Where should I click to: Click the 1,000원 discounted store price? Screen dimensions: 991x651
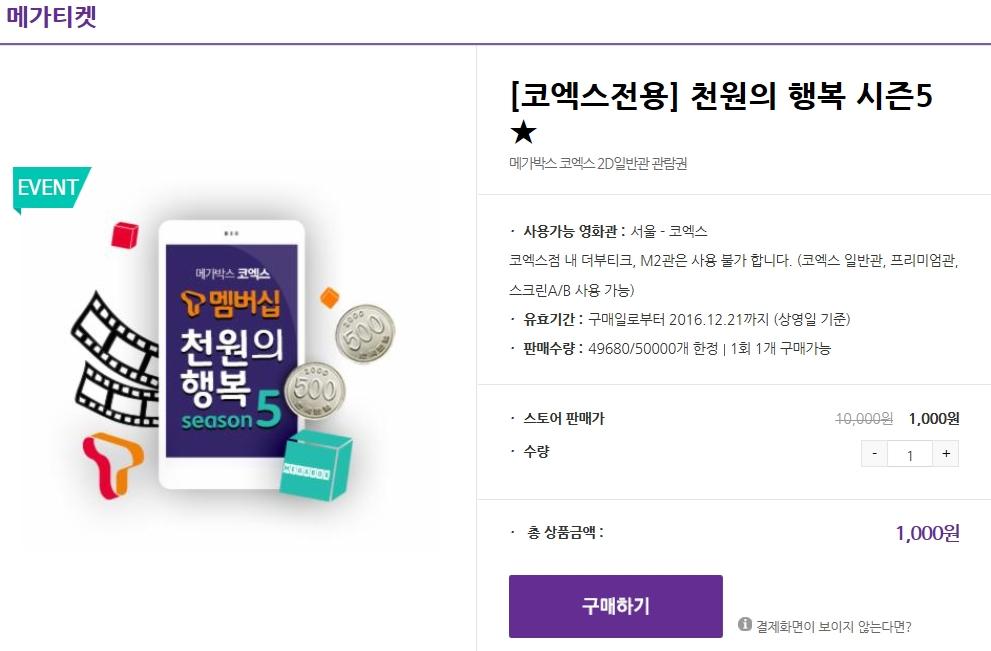point(933,418)
